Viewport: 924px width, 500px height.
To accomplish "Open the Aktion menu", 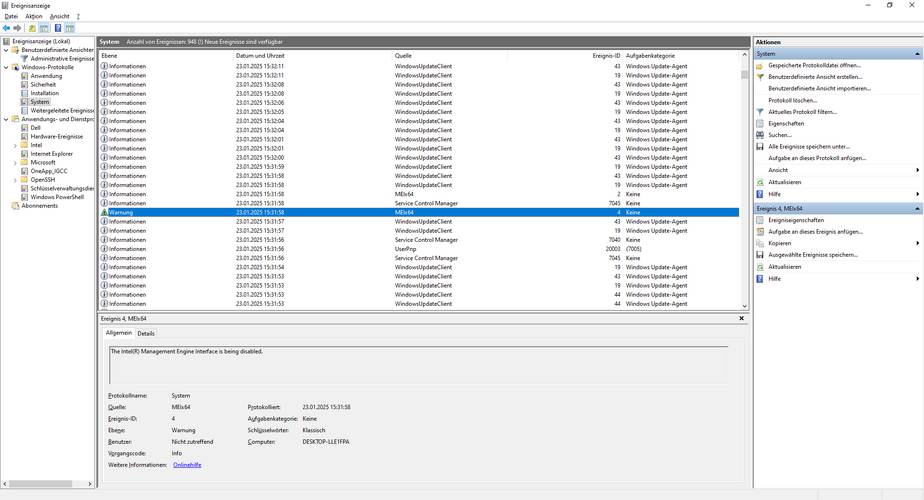I will pyautogui.click(x=34, y=17).
